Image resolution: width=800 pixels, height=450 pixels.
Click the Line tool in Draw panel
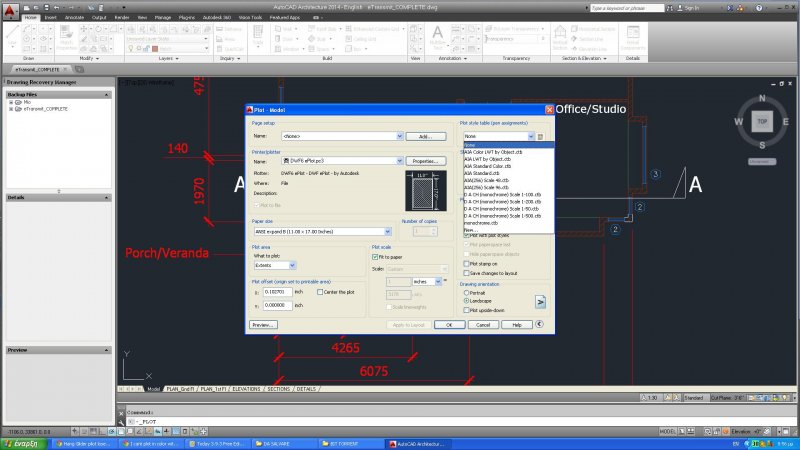[12, 35]
